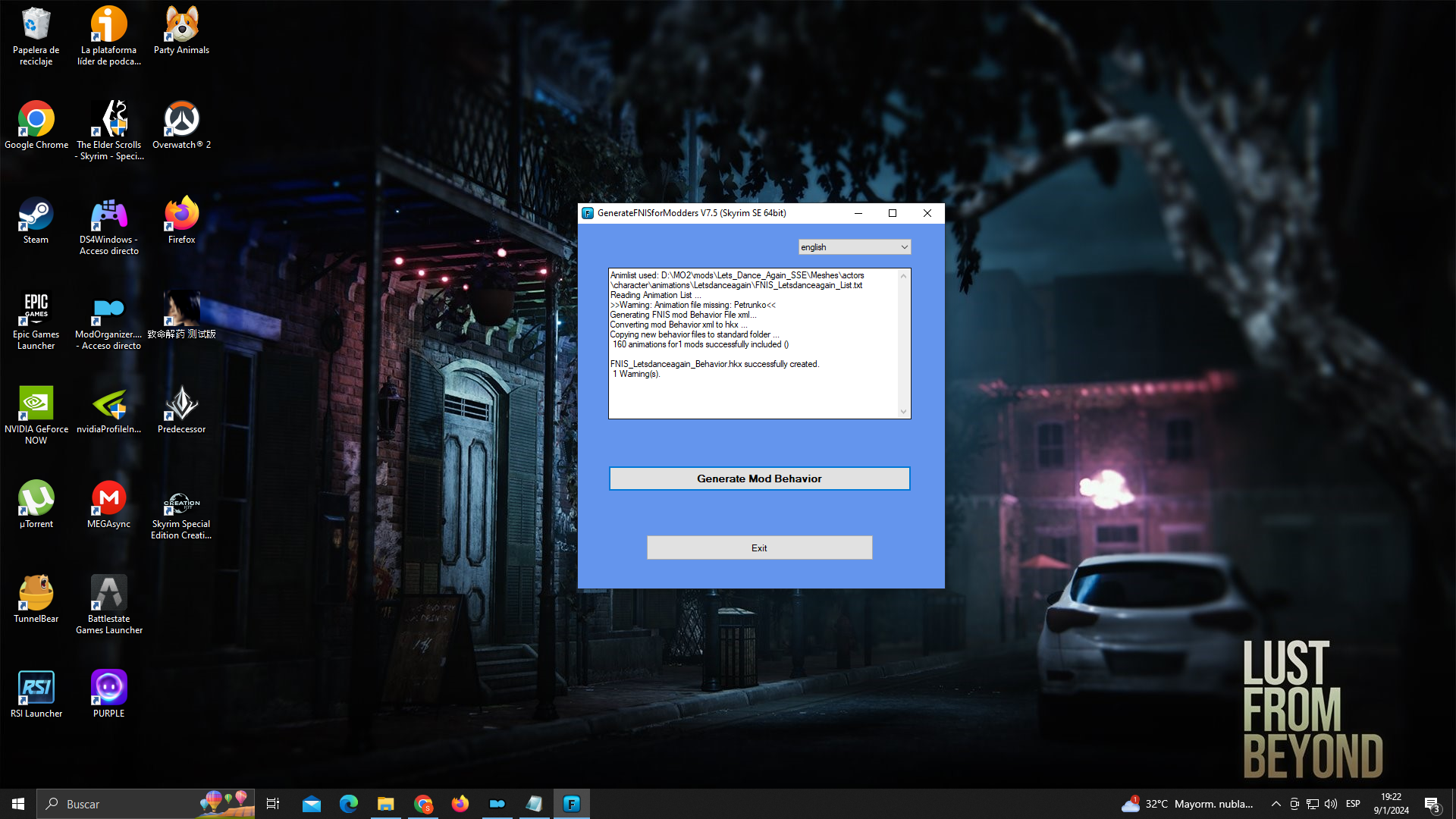
Task: Click the Exit button
Action: tap(759, 548)
